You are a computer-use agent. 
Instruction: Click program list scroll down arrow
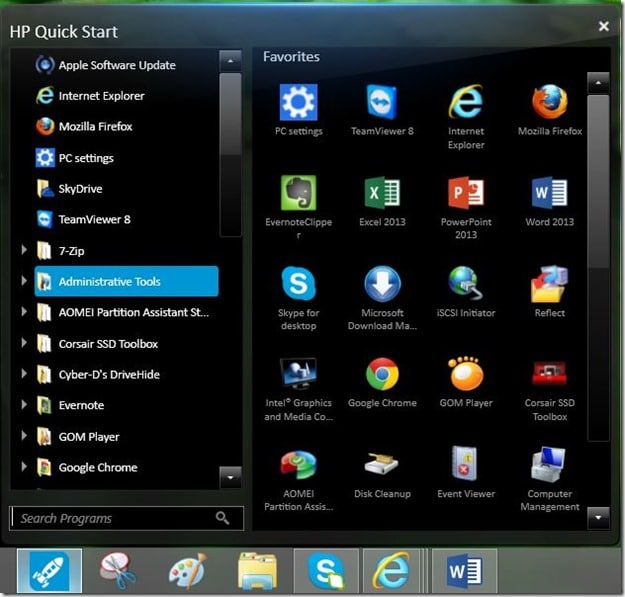tap(230, 477)
